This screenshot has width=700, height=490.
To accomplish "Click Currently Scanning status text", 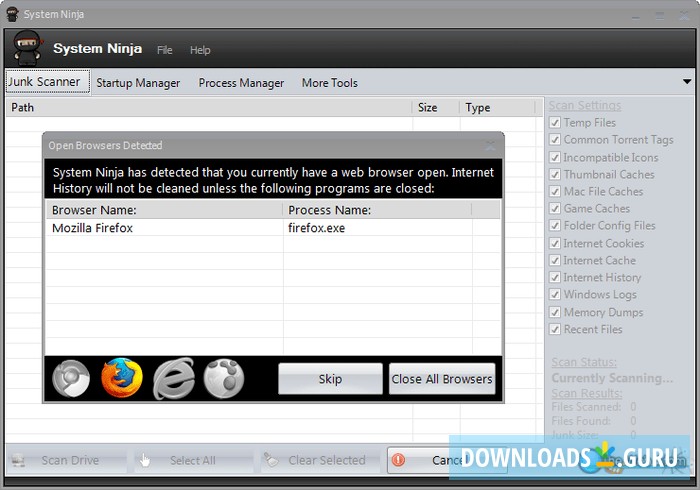I will point(612,378).
